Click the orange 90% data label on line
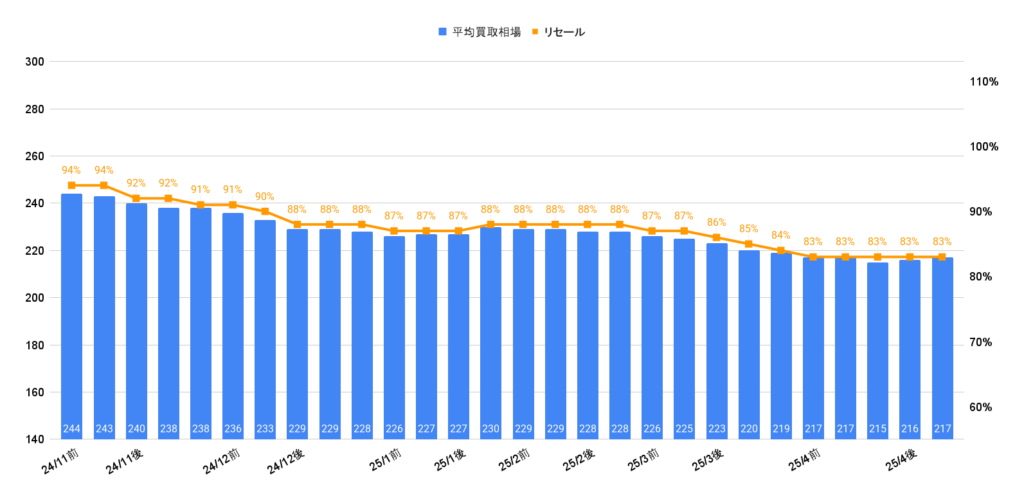The width and height of the screenshot is (1024, 496). [x=265, y=196]
